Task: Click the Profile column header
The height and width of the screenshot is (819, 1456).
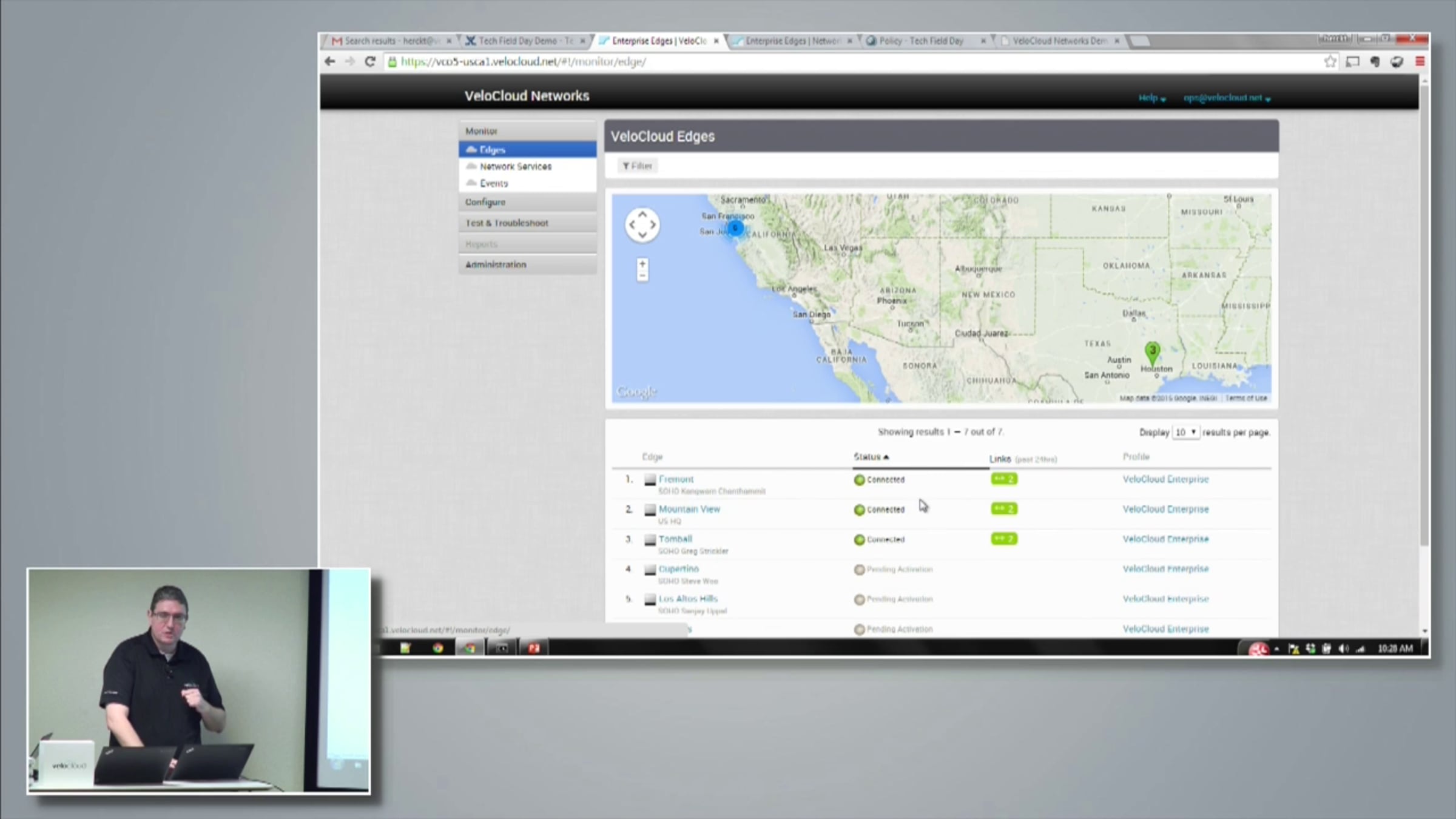Action: click(1136, 457)
